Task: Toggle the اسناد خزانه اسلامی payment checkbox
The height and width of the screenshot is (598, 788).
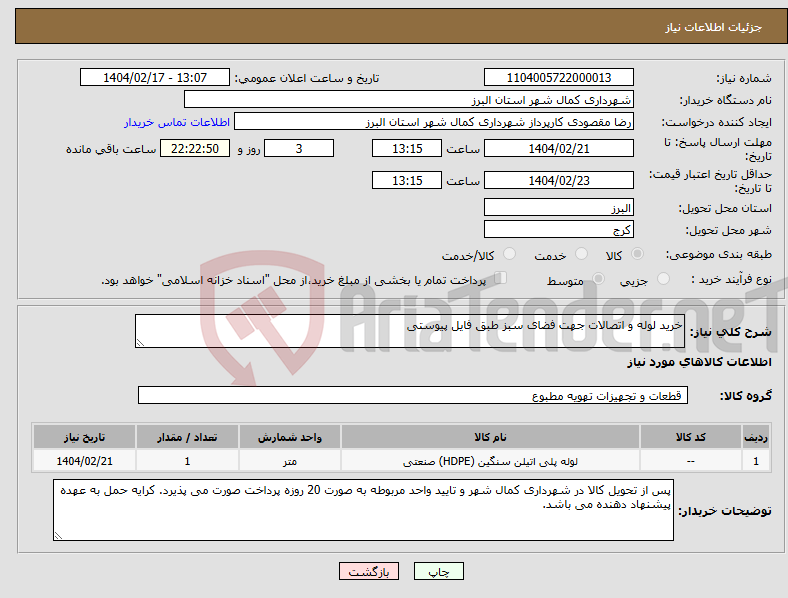Action: coord(500,278)
